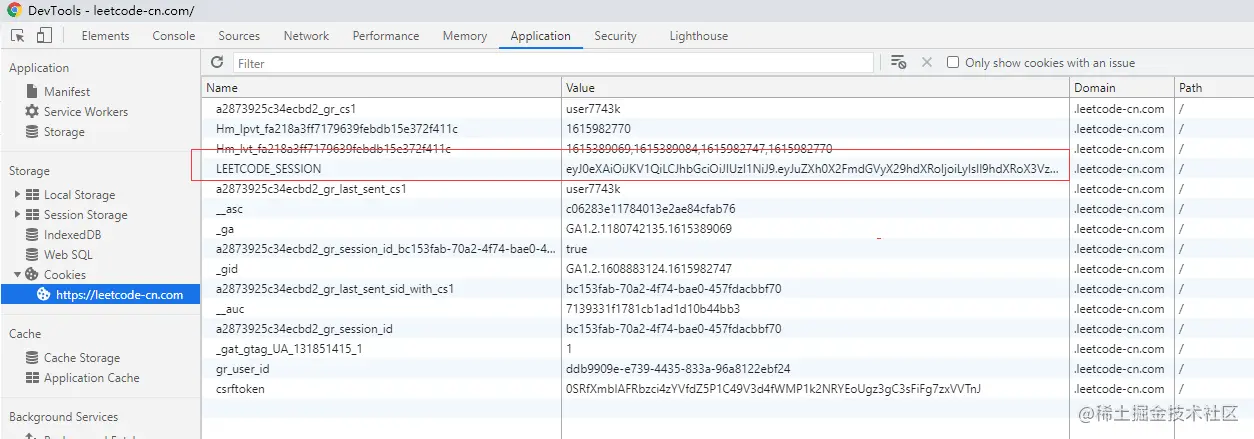Click the cookie Filter input field
The width and height of the screenshot is (1254, 439).
tap(553, 63)
